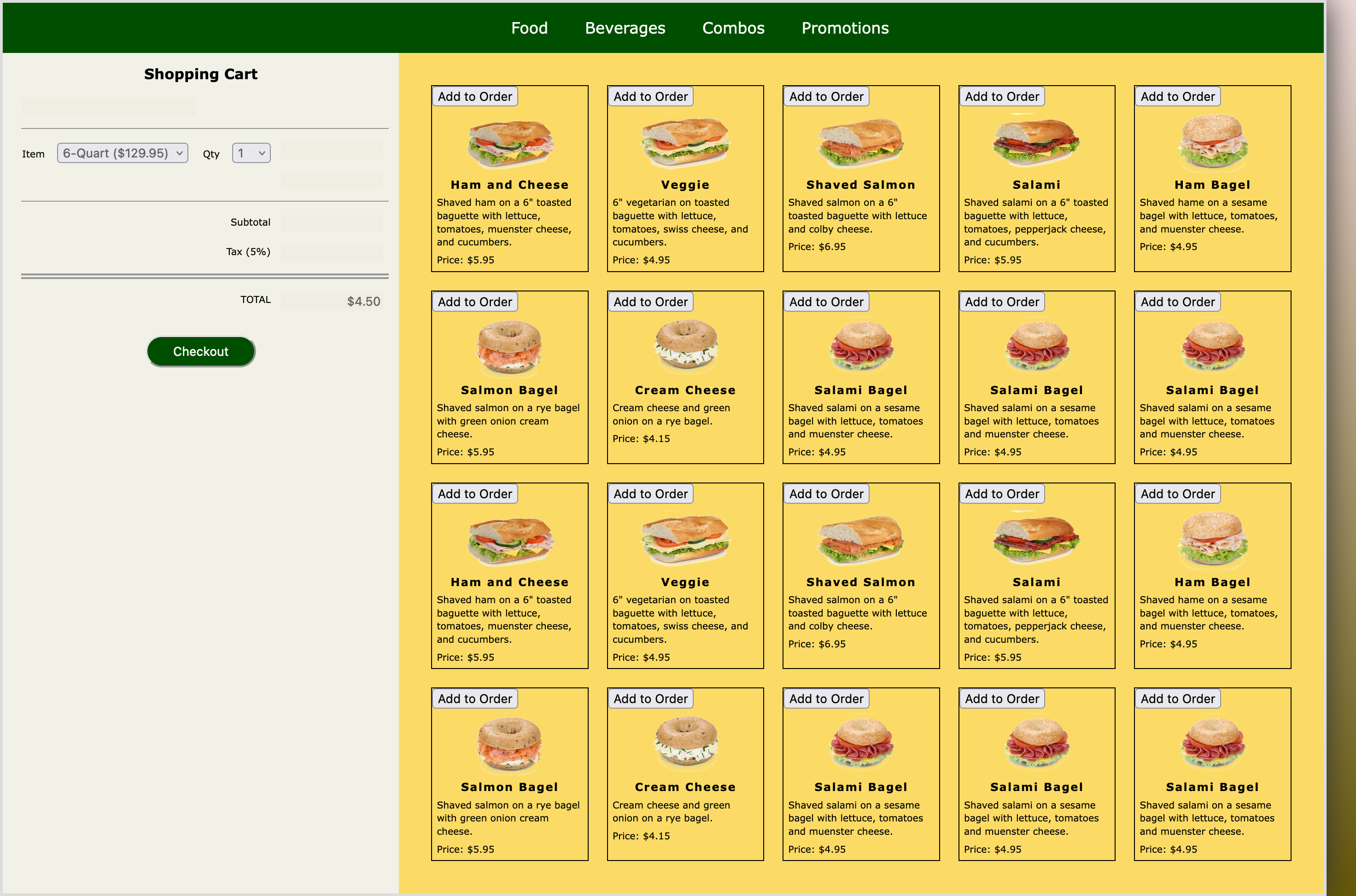Image resolution: width=1356 pixels, height=896 pixels.
Task: Add the Salami sandwich to order
Action: 1001,96
